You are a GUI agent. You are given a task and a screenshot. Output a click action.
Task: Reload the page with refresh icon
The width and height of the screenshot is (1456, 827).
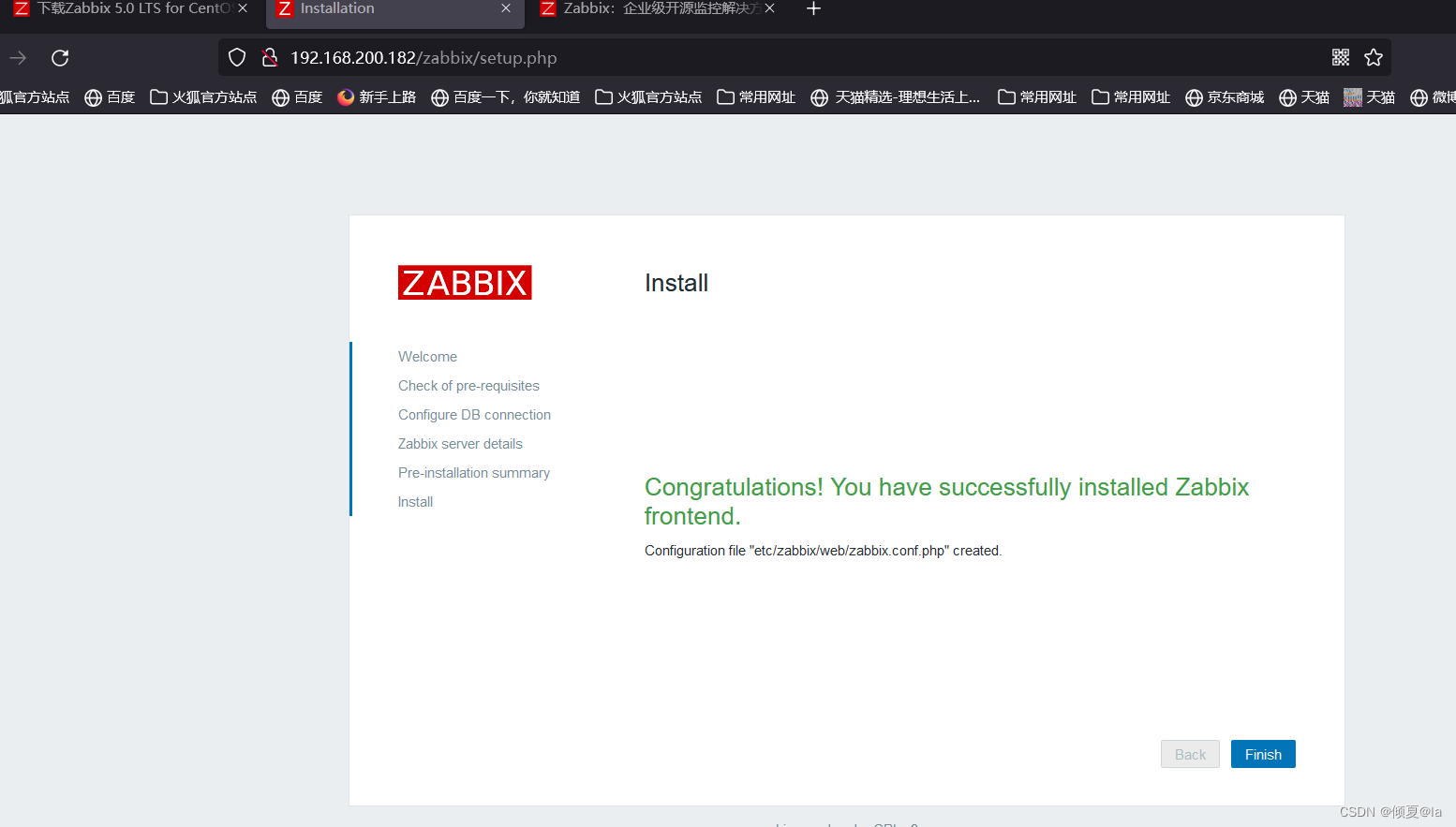coord(60,58)
